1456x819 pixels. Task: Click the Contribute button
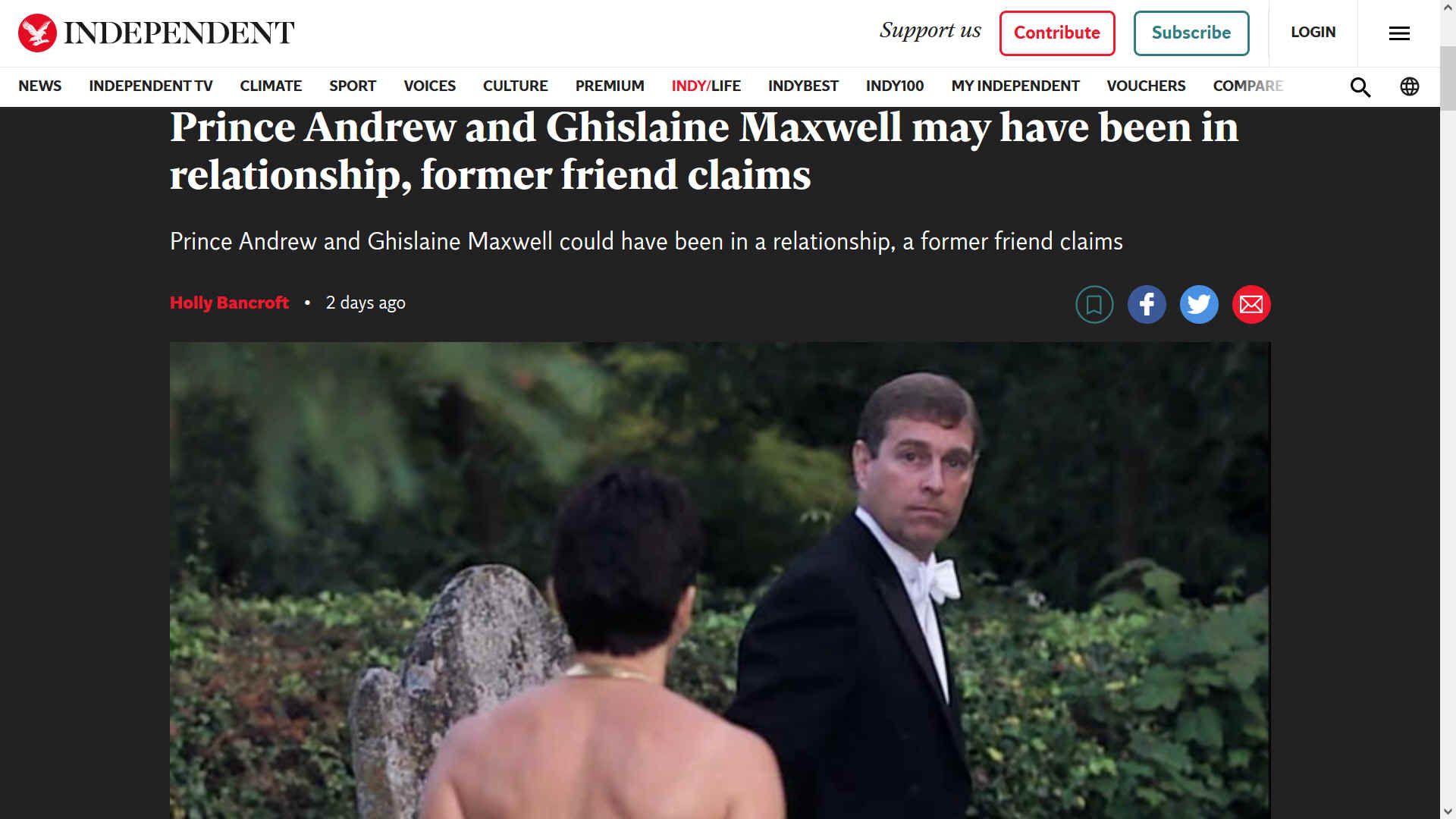pos(1057,33)
